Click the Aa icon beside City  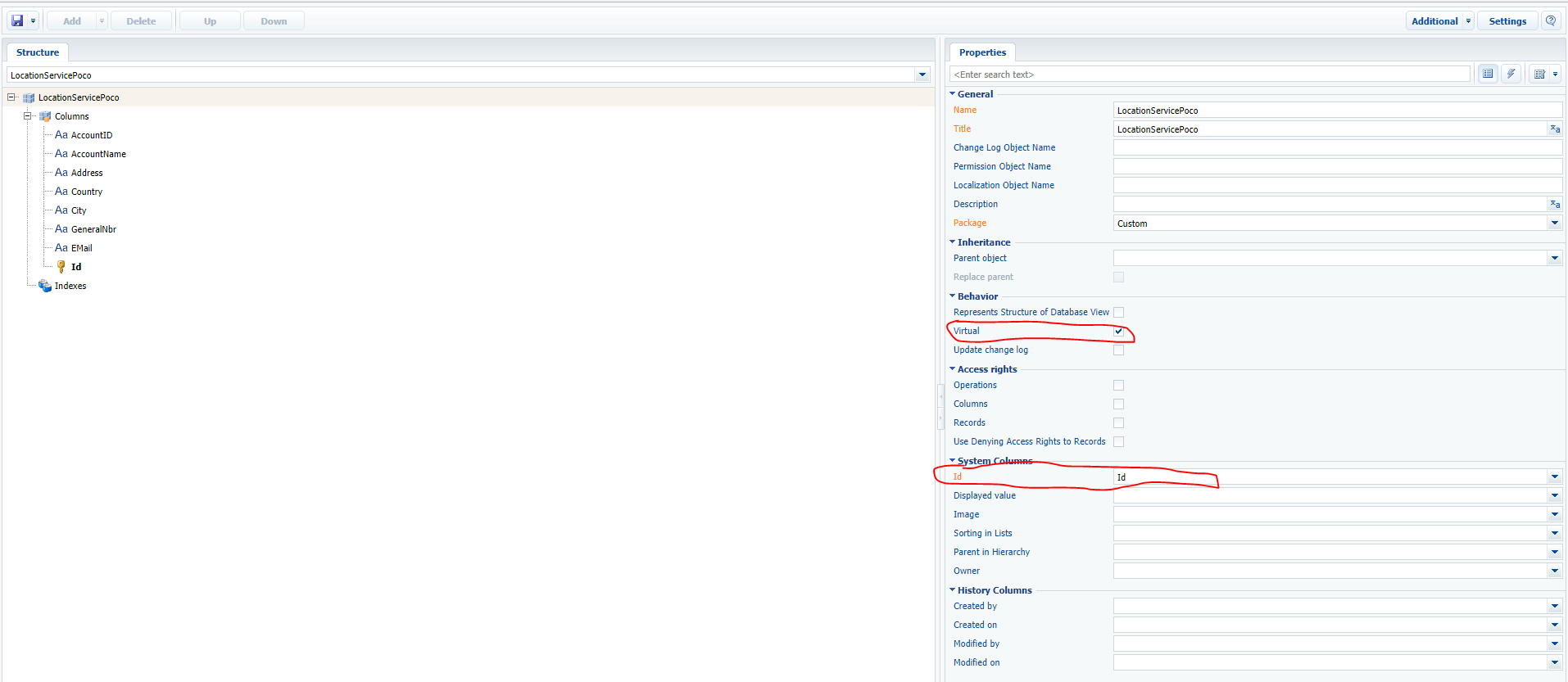pyautogui.click(x=61, y=210)
